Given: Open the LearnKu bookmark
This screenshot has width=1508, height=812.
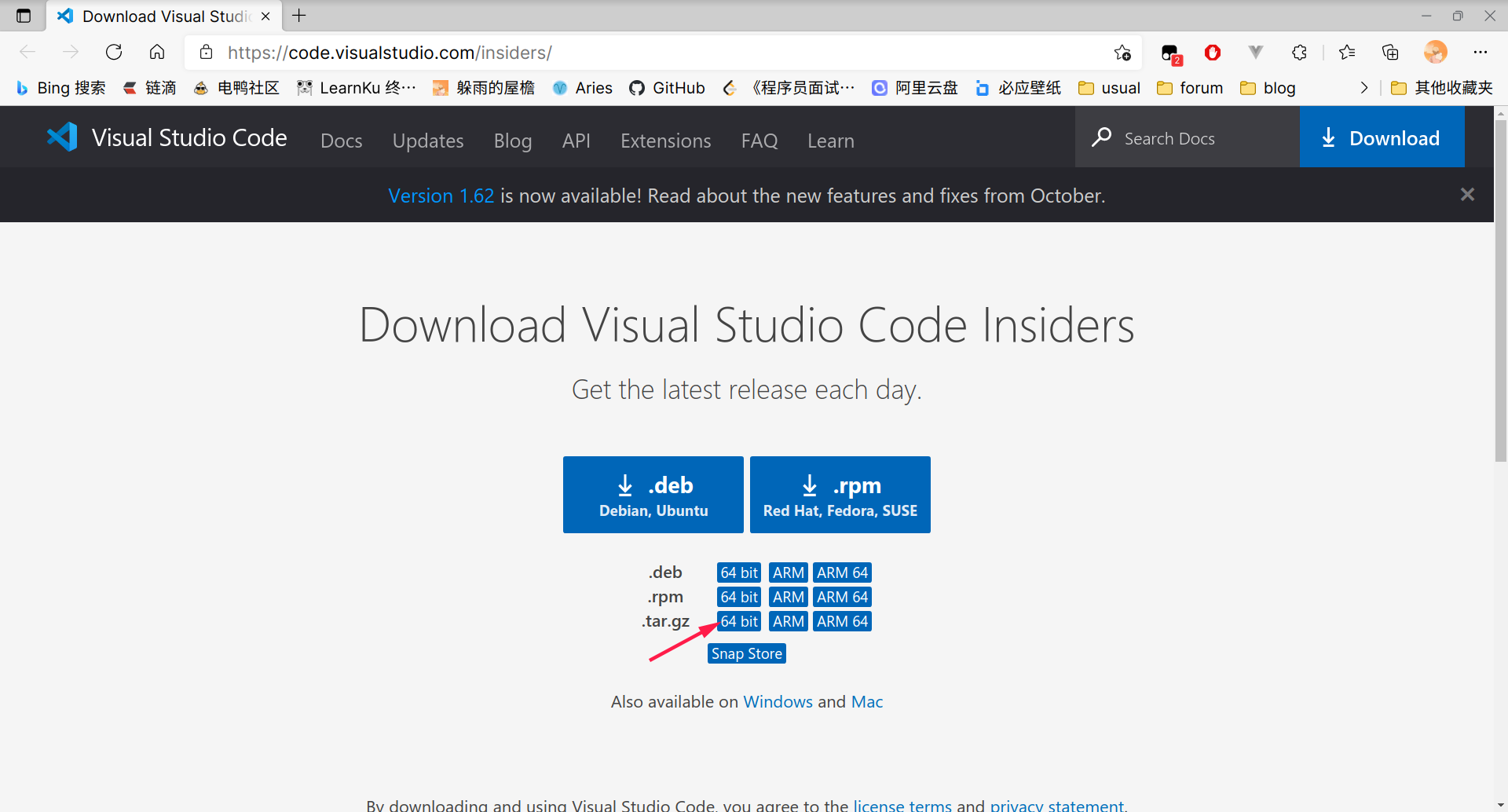Looking at the screenshot, I should (357, 88).
